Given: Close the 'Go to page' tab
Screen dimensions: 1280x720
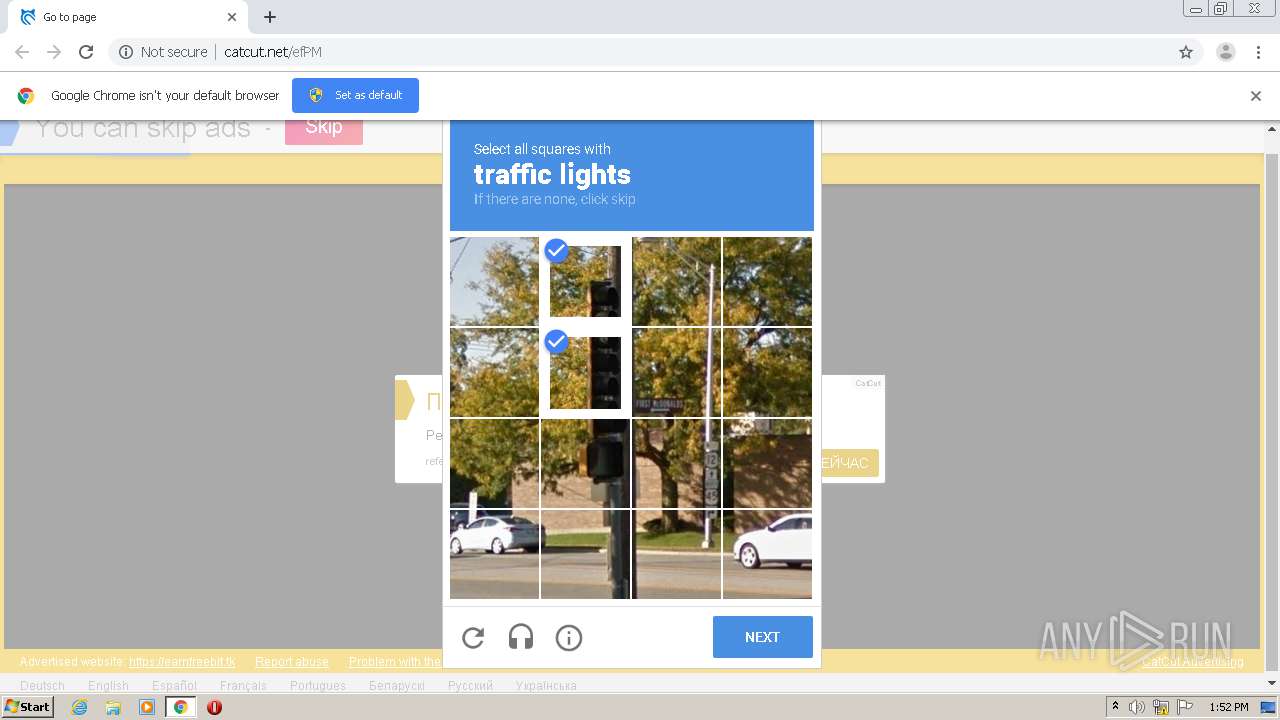Looking at the screenshot, I should [x=232, y=17].
